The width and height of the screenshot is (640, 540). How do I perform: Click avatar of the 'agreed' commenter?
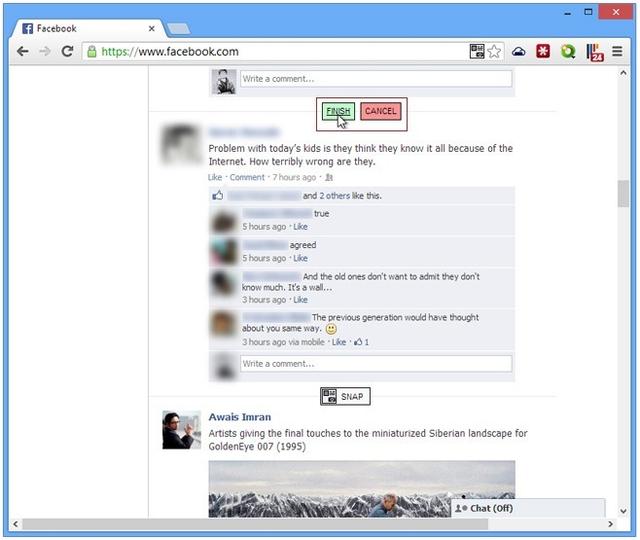pos(224,252)
